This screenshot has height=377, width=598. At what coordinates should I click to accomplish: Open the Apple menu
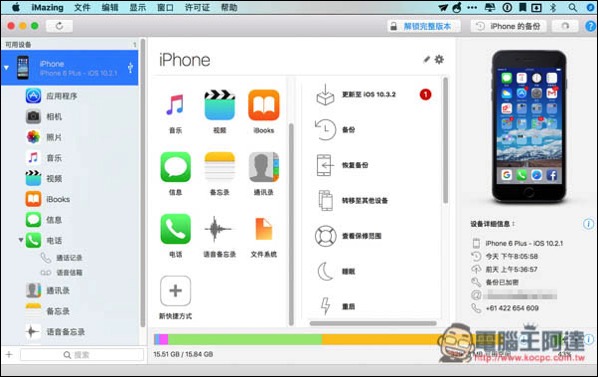tap(16, 7)
